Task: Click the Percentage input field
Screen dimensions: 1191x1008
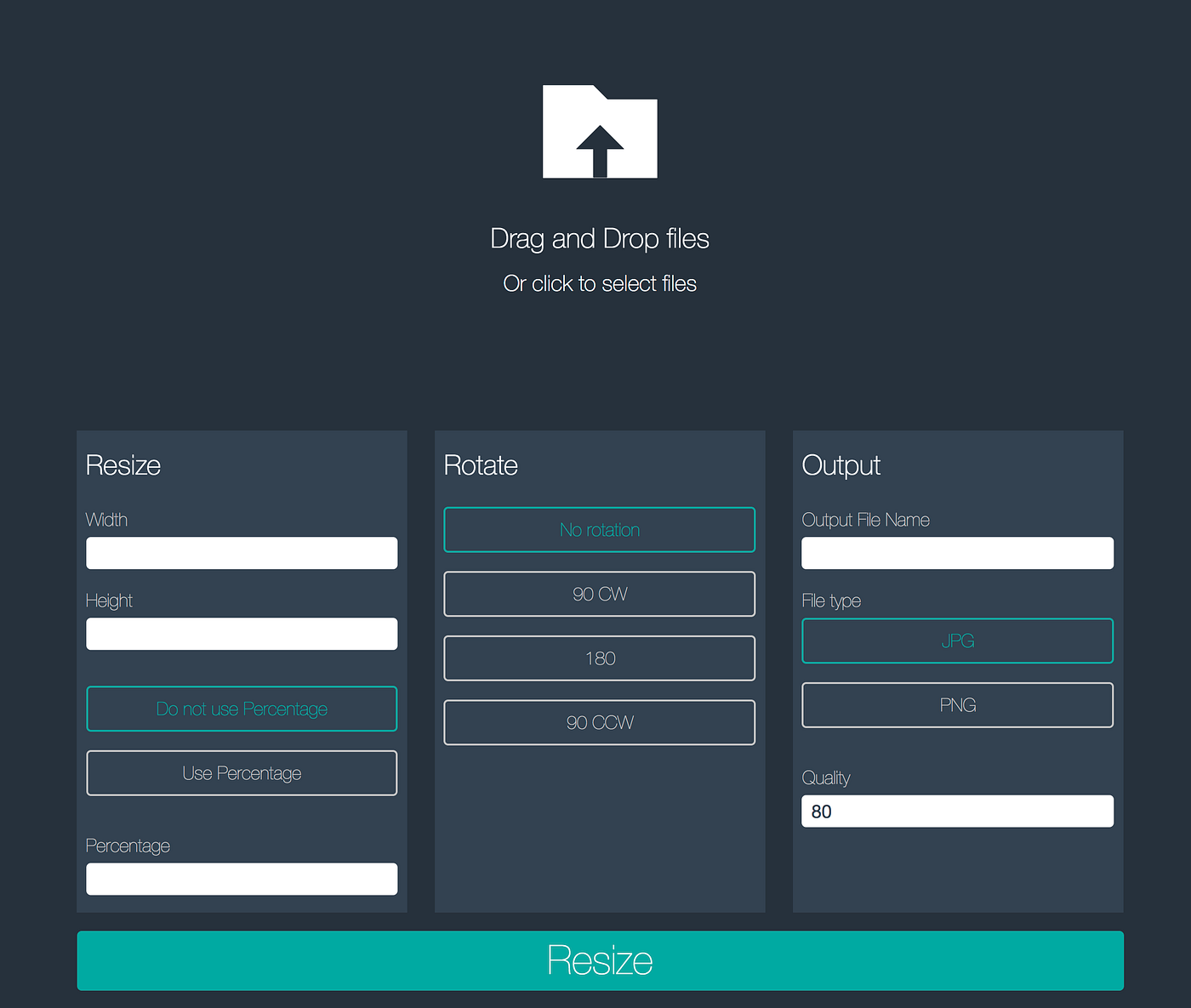Action: 241,879
